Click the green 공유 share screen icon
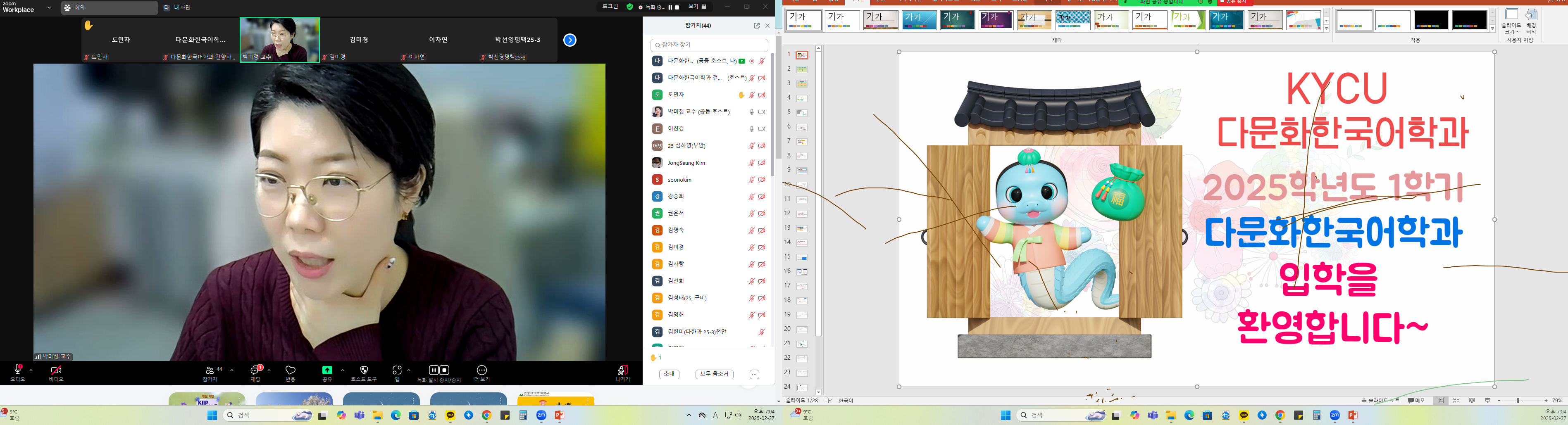Image resolution: width=1568 pixels, height=425 pixels. point(327,370)
